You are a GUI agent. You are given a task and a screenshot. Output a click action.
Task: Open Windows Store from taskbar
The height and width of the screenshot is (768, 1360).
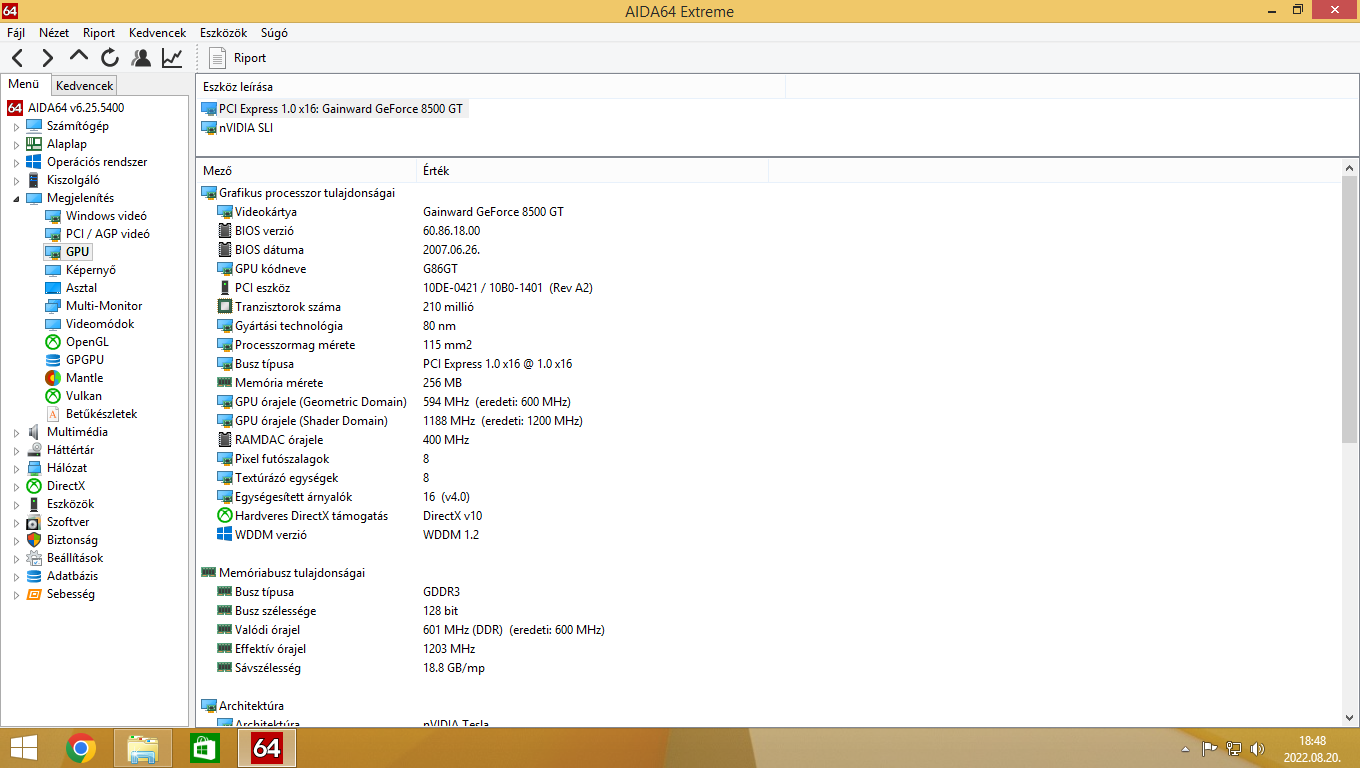tap(204, 748)
